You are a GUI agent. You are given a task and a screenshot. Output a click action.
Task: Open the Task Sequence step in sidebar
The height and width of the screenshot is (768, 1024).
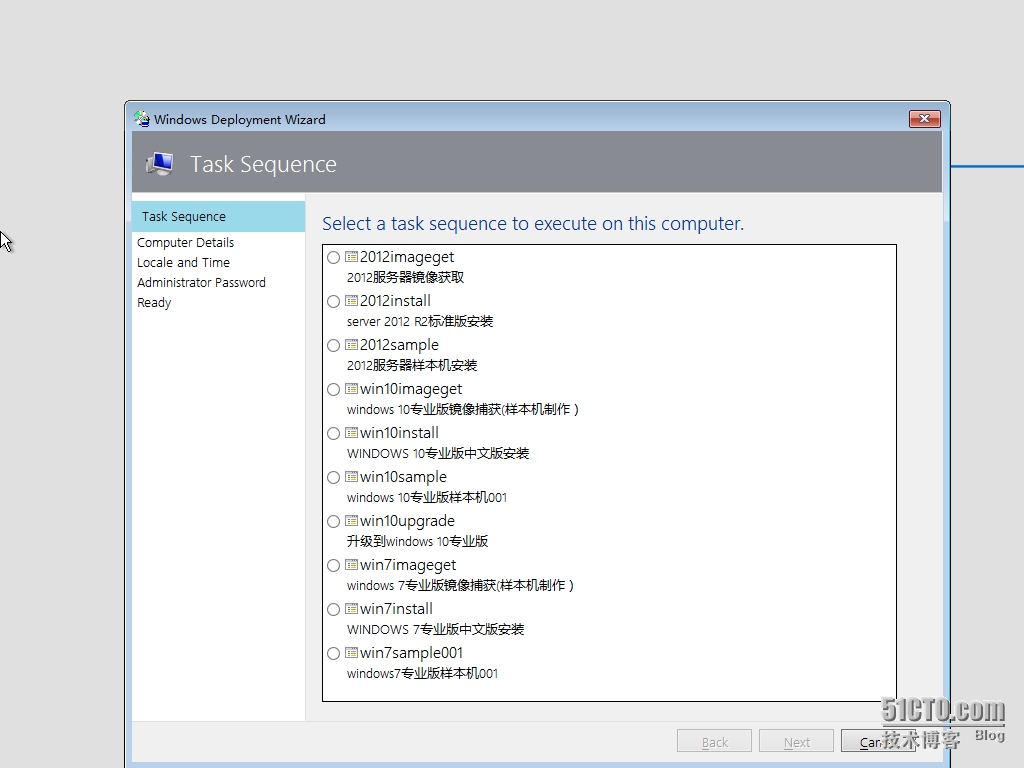click(x=218, y=216)
